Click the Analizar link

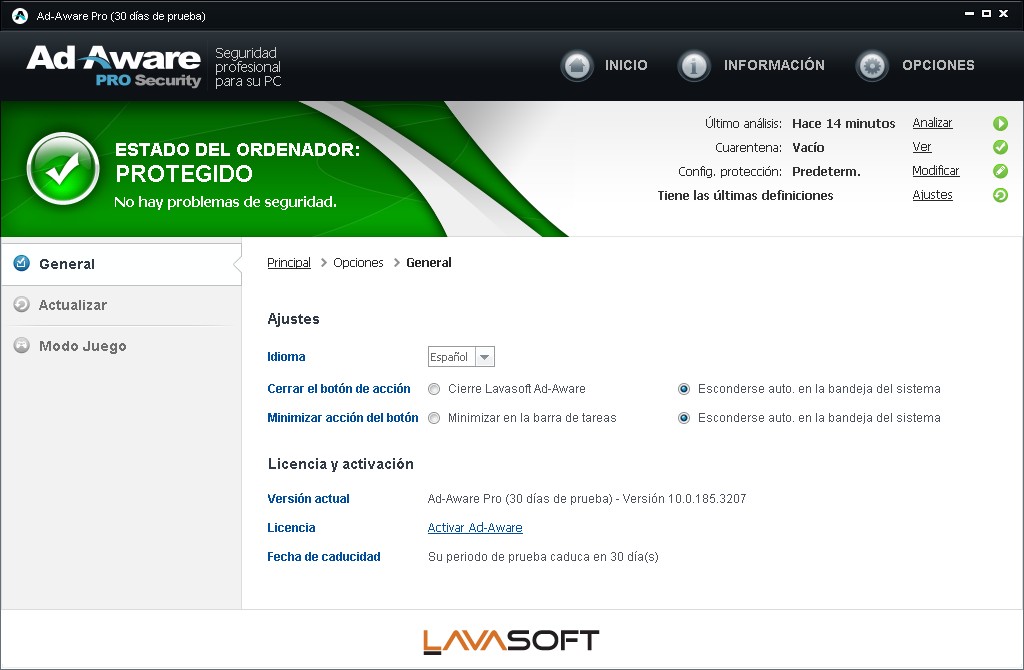[x=932, y=123]
